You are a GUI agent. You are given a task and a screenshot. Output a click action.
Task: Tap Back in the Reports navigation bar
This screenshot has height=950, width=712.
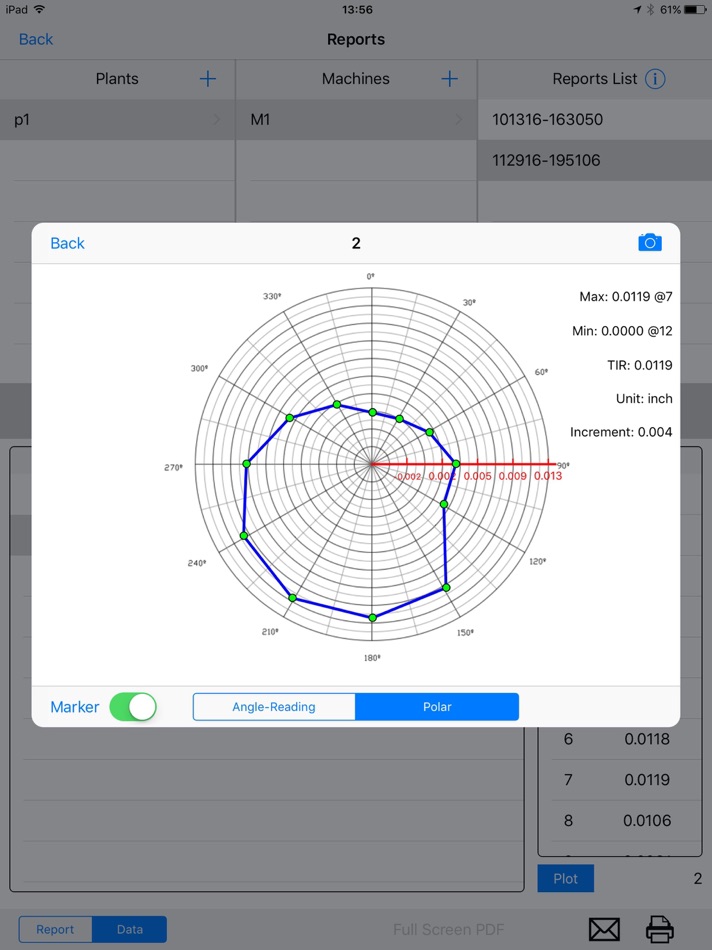point(36,39)
